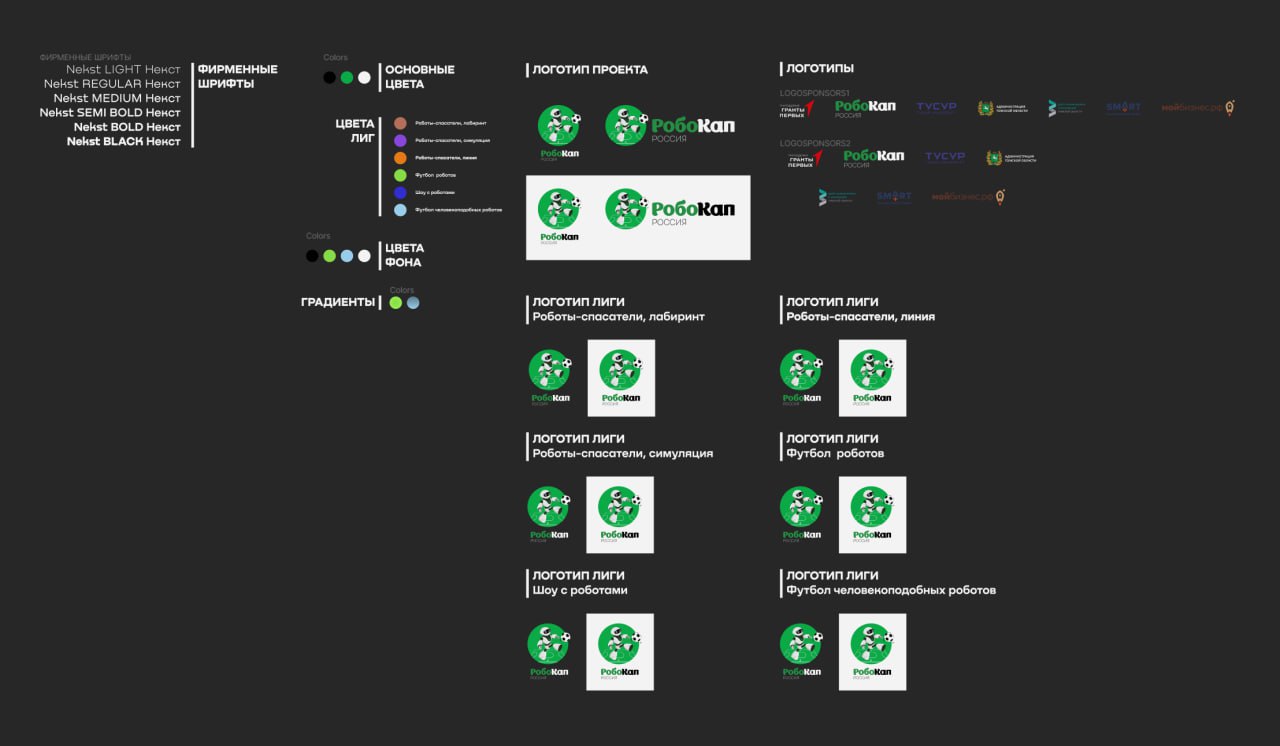This screenshot has height=746, width=1280.
Task: Select the white swatch in Основные цвета
Action: click(364, 78)
